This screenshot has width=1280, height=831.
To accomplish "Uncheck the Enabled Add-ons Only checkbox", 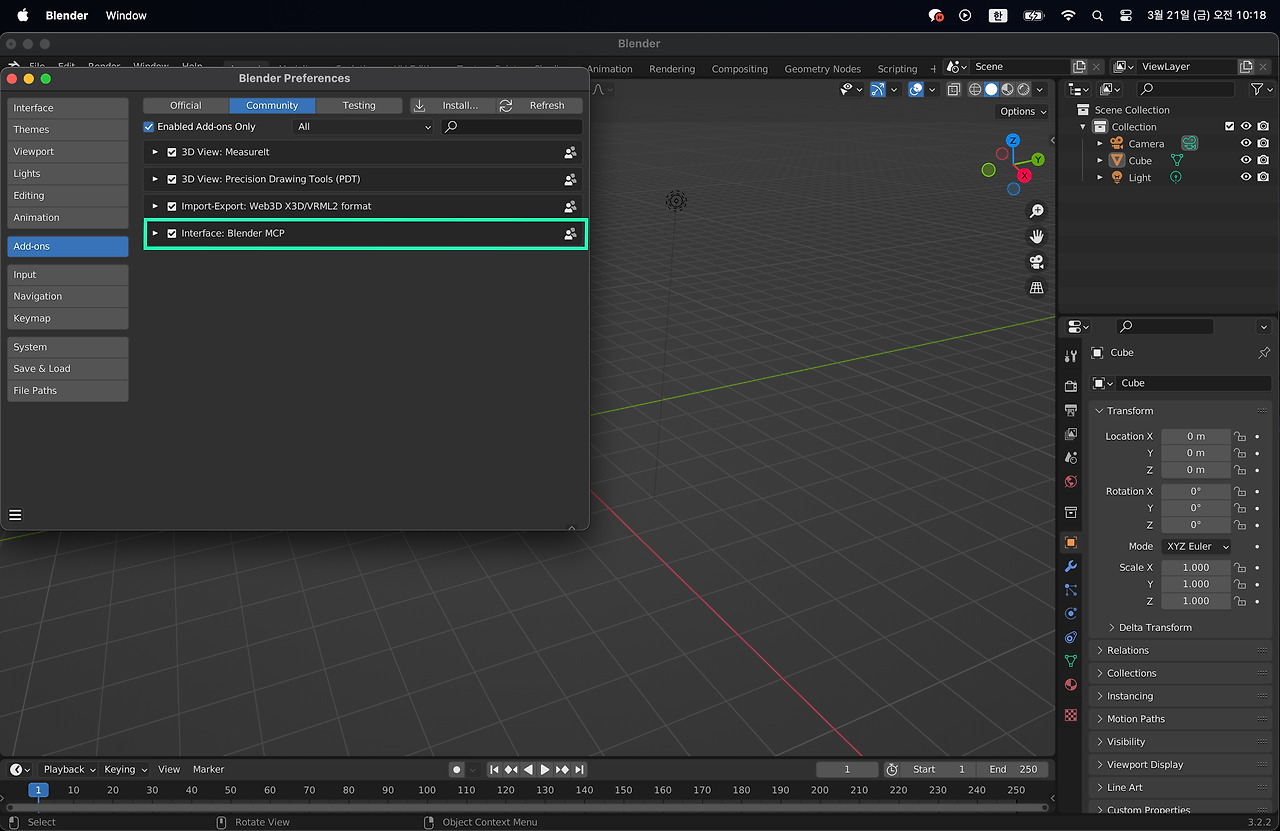I will [149, 127].
